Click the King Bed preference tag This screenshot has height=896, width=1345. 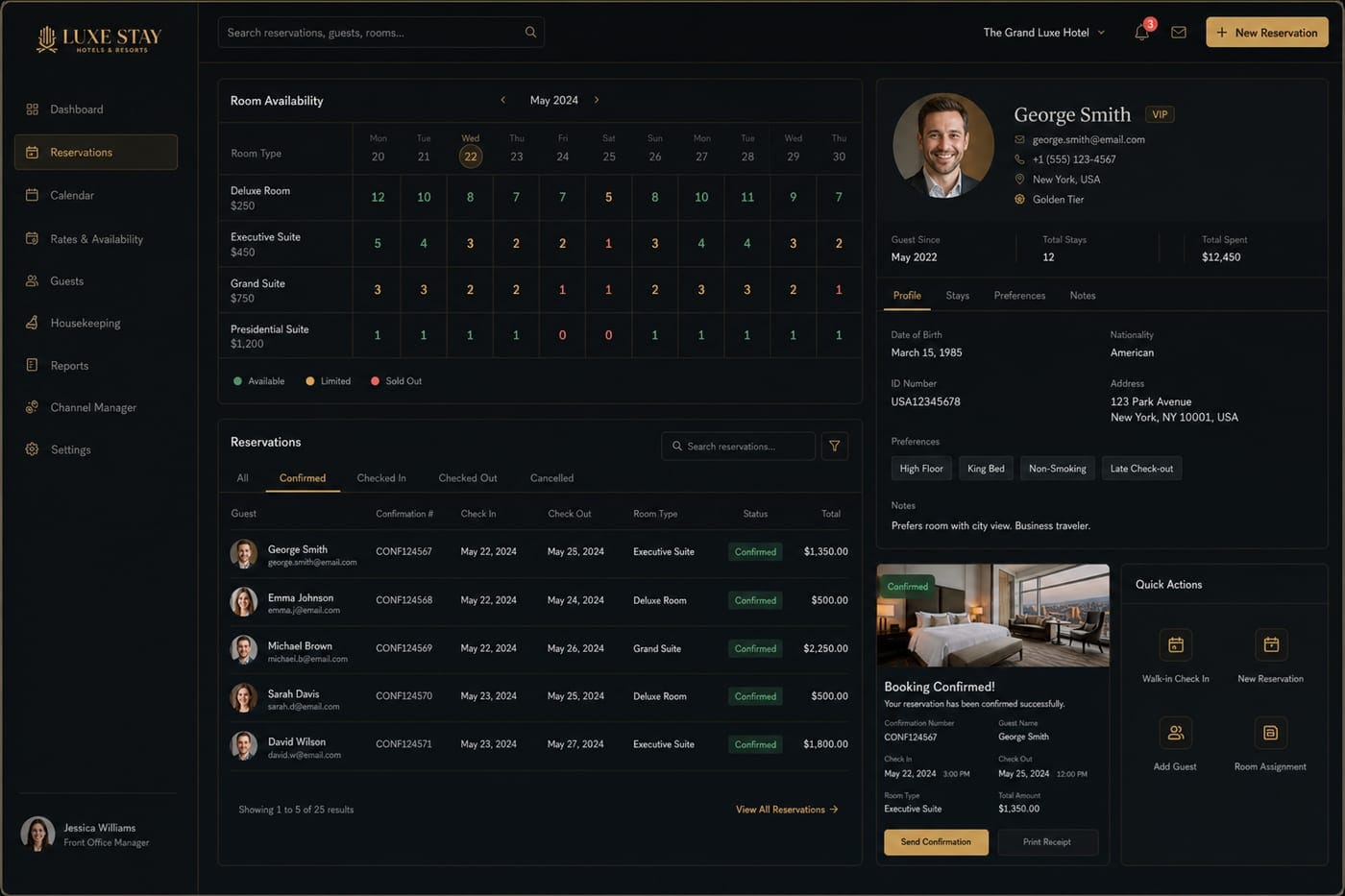[x=986, y=469]
